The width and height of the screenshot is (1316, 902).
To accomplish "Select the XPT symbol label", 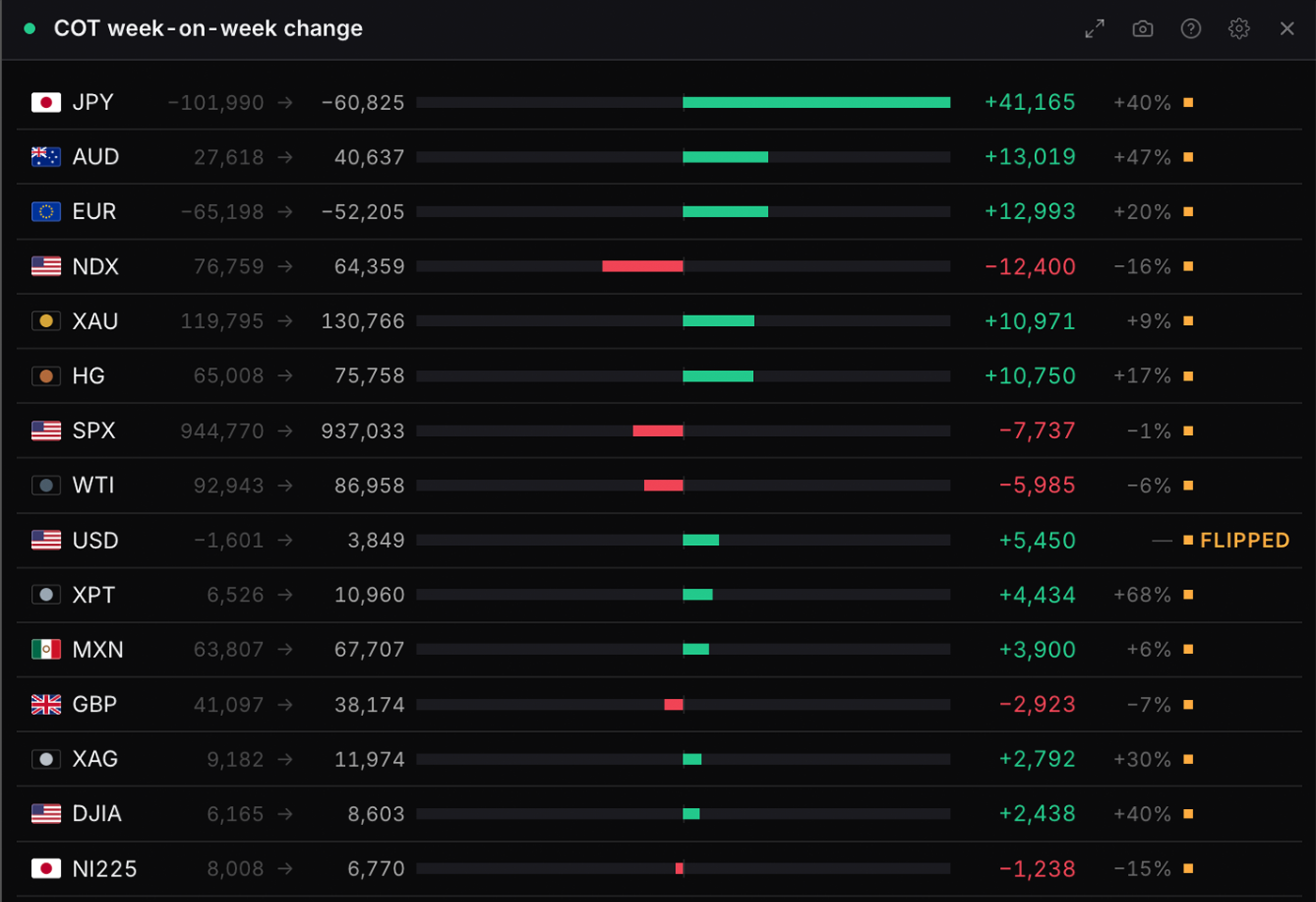I will (94, 595).
